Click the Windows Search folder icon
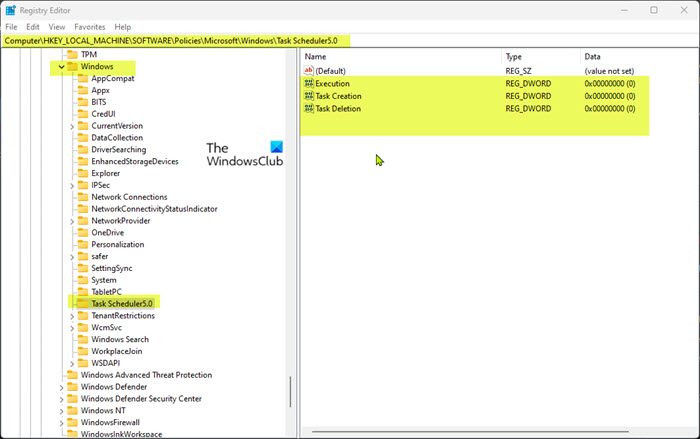 coord(83,339)
